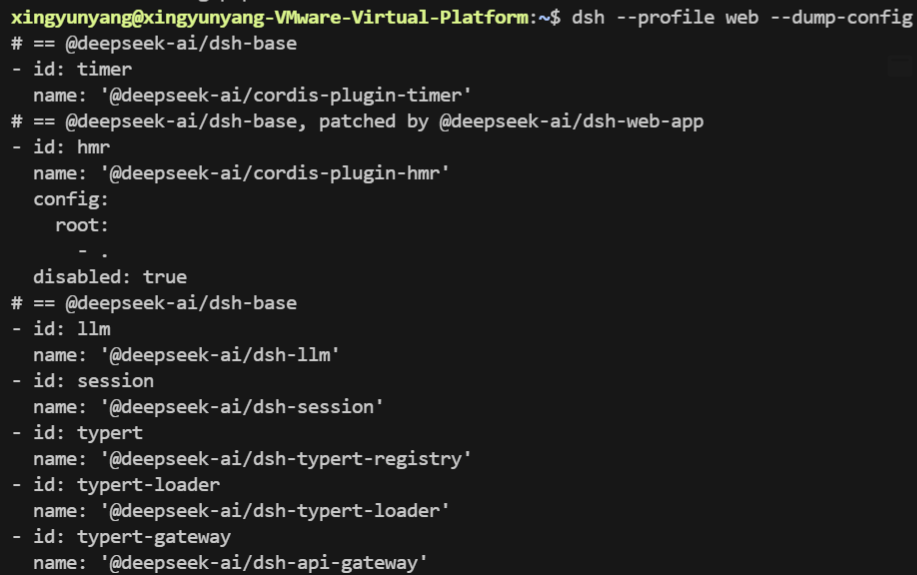Click the 'disabled: true' line

110,277
